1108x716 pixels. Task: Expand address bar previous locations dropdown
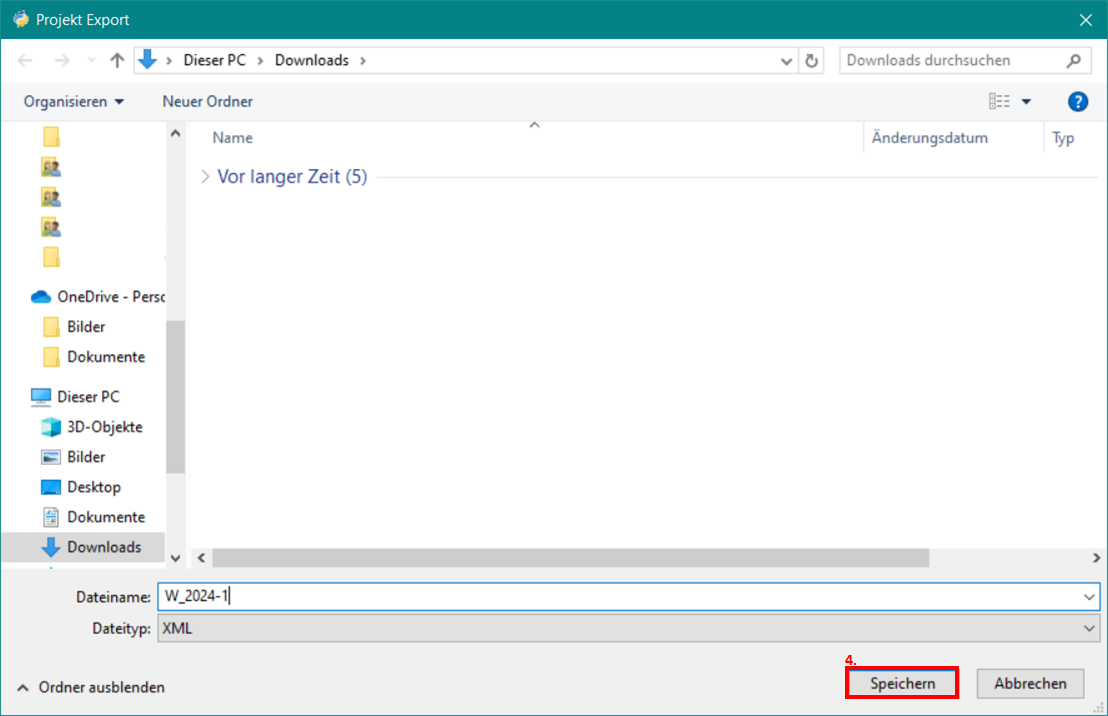click(786, 60)
